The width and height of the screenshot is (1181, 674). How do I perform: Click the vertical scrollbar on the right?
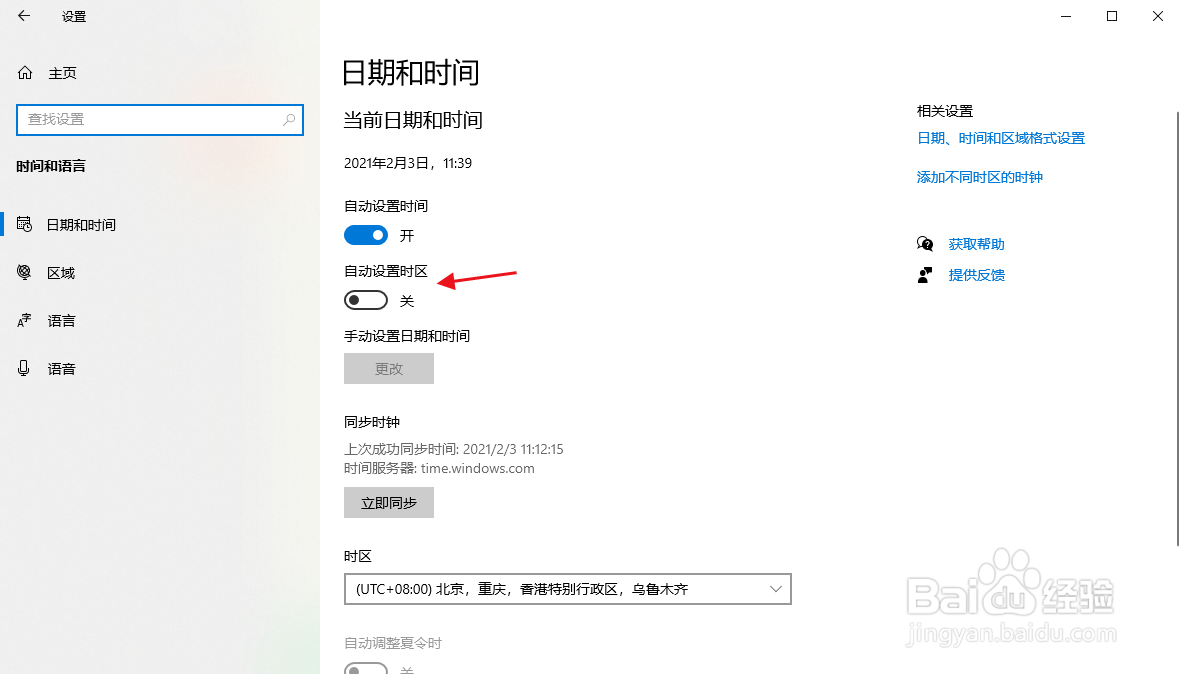coord(1177,328)
